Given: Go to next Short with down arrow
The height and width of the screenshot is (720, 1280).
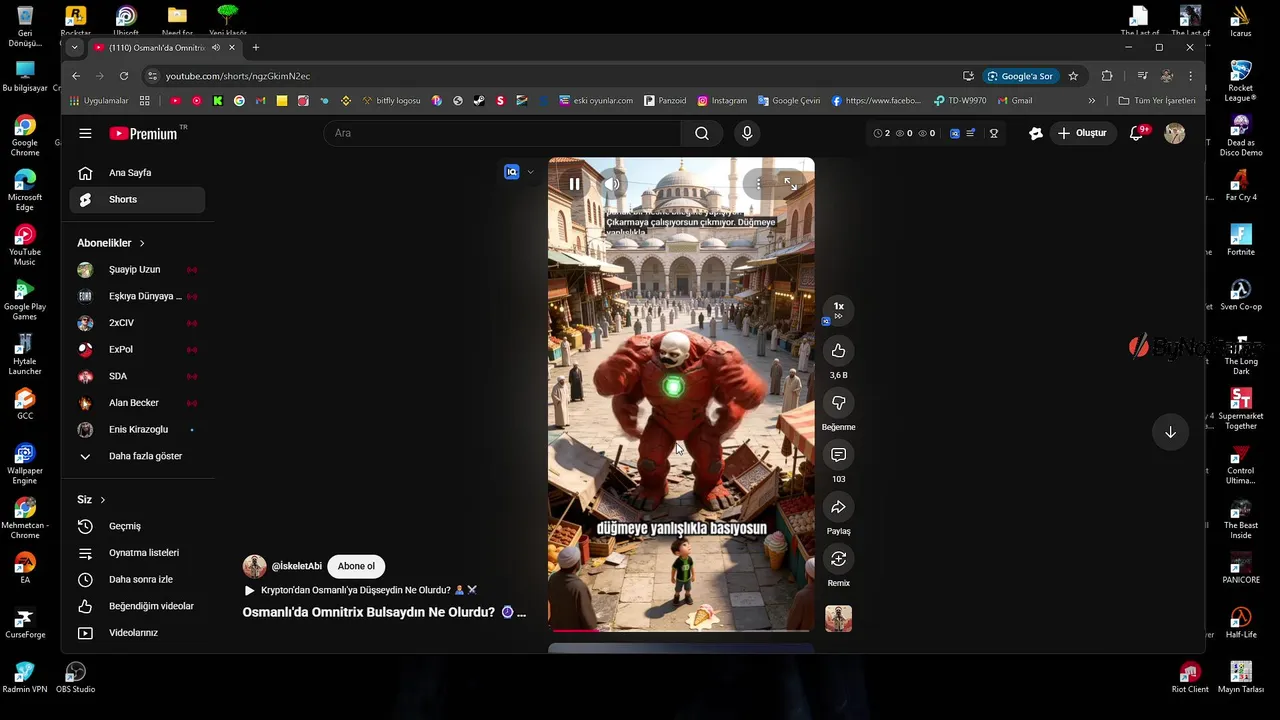Looking at the screenshot, I should click(x=1170, y=432).
